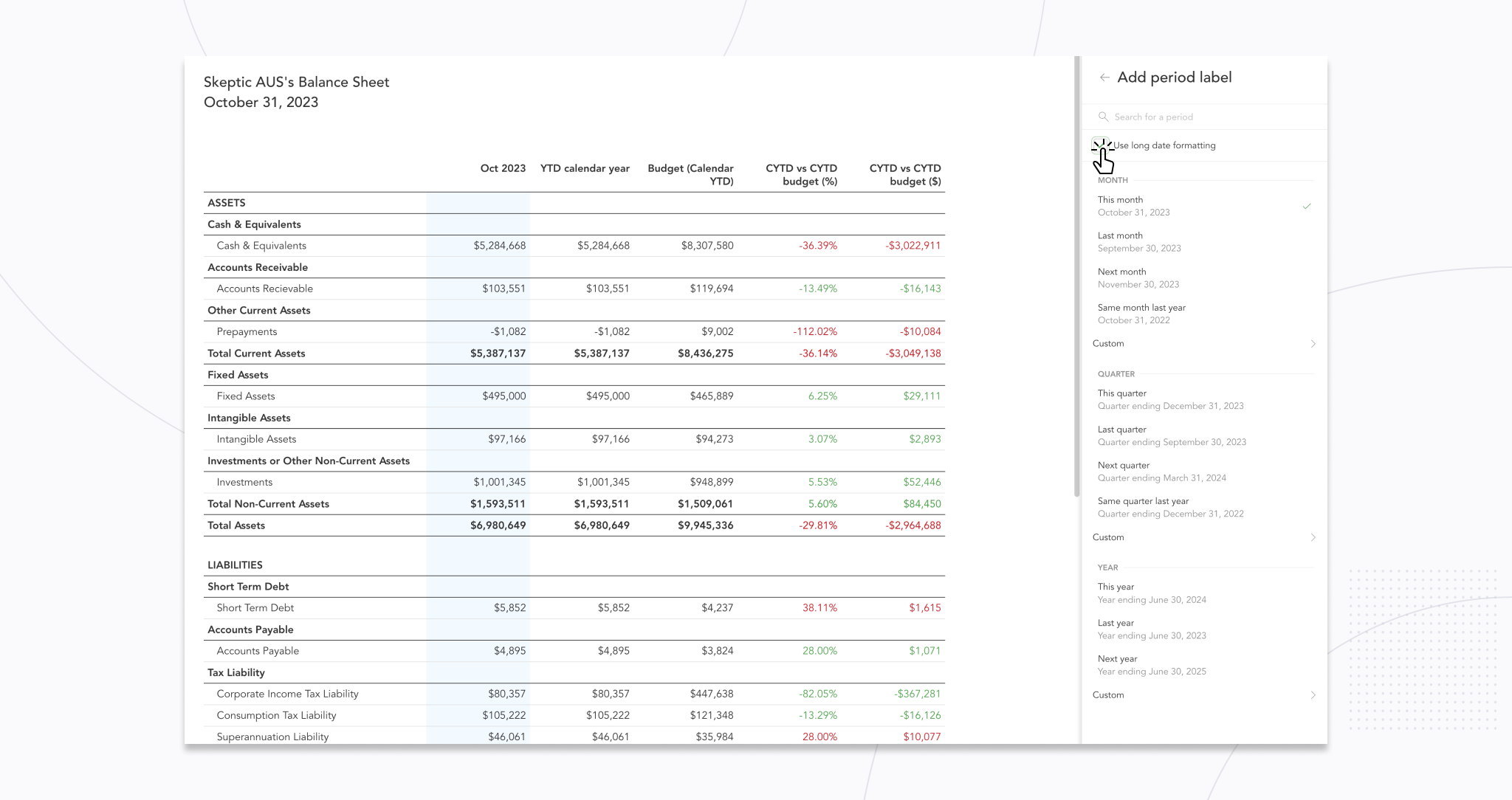Choose Same quarter last year option
This screenshot has width=1512, height=800.
tap(1204, 507)
